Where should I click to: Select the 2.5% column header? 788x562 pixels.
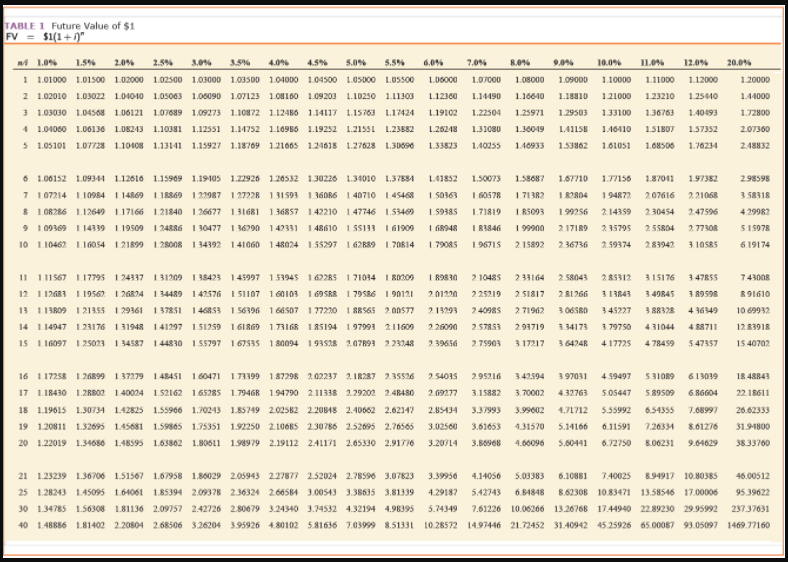click(x=163, y=63)
